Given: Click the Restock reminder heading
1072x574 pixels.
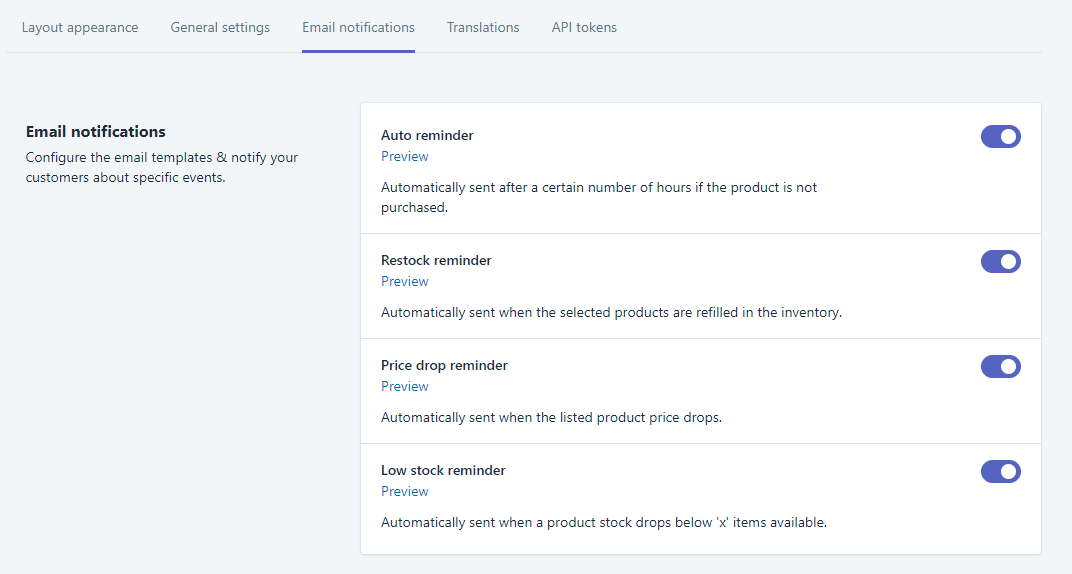Looking at the screenshot, I should click(436, 260).
